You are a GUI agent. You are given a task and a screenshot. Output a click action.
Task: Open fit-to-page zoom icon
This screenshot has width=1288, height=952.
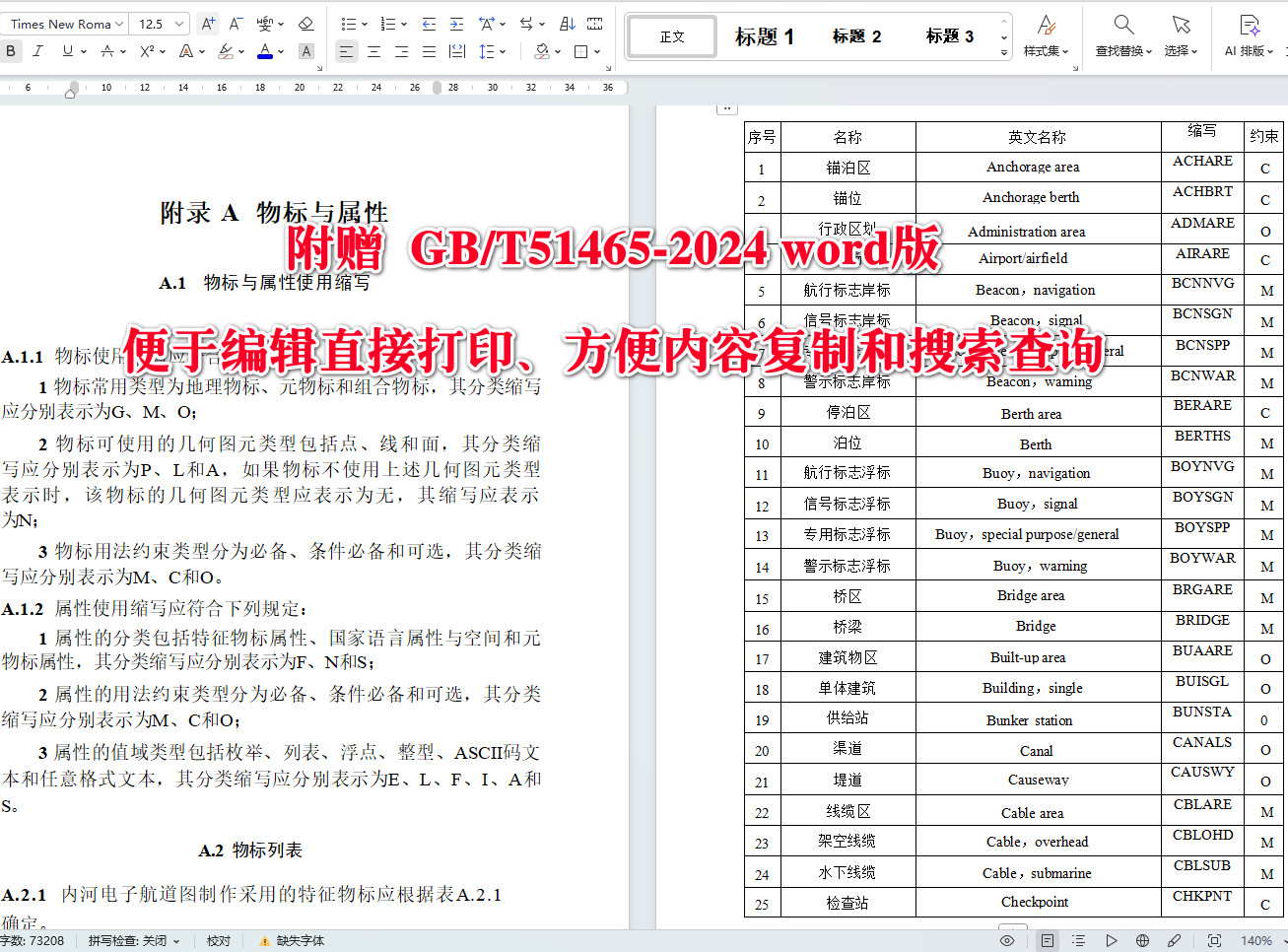point(1214,940)
